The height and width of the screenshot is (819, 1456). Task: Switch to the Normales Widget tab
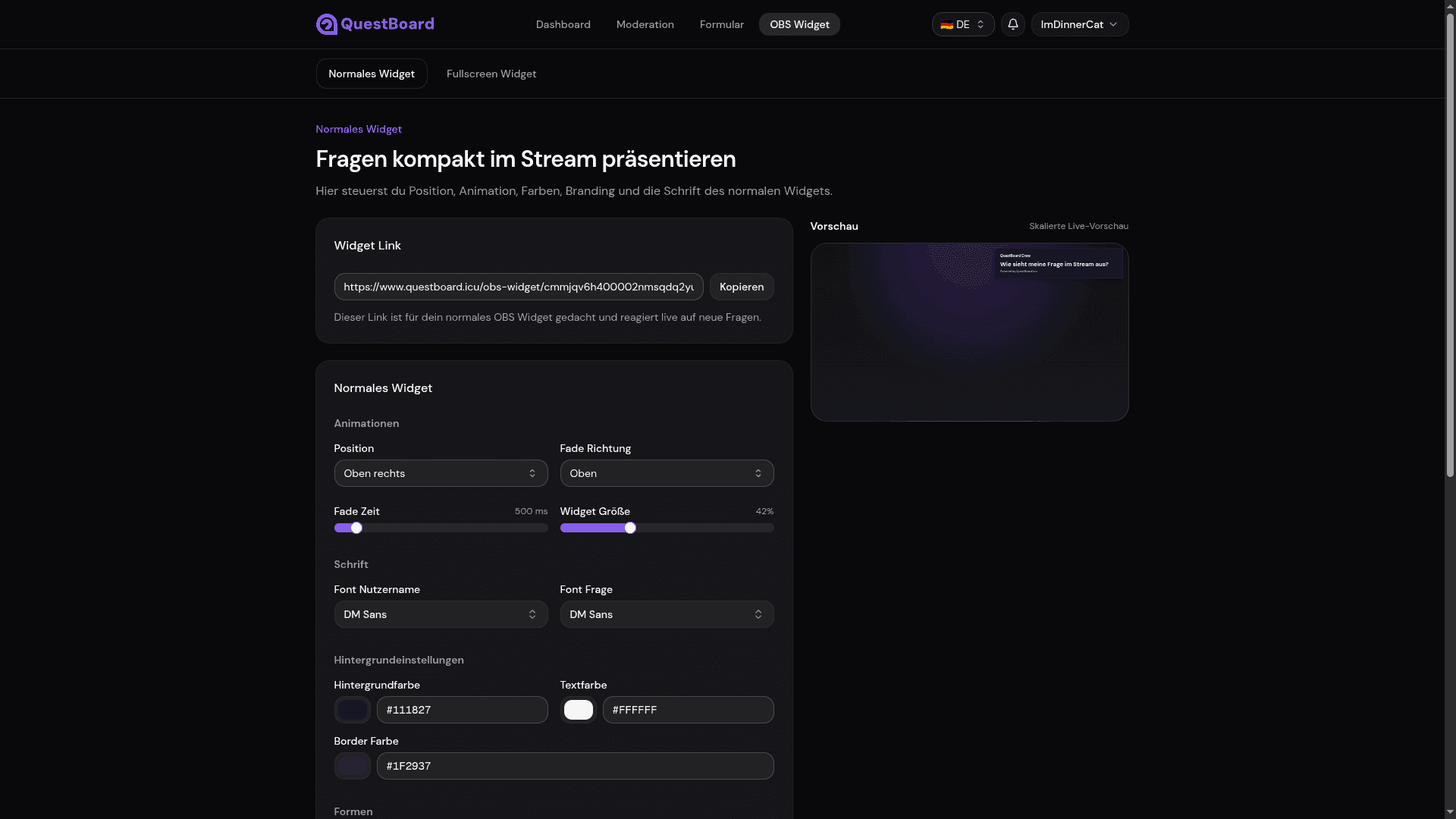point(372,74)
